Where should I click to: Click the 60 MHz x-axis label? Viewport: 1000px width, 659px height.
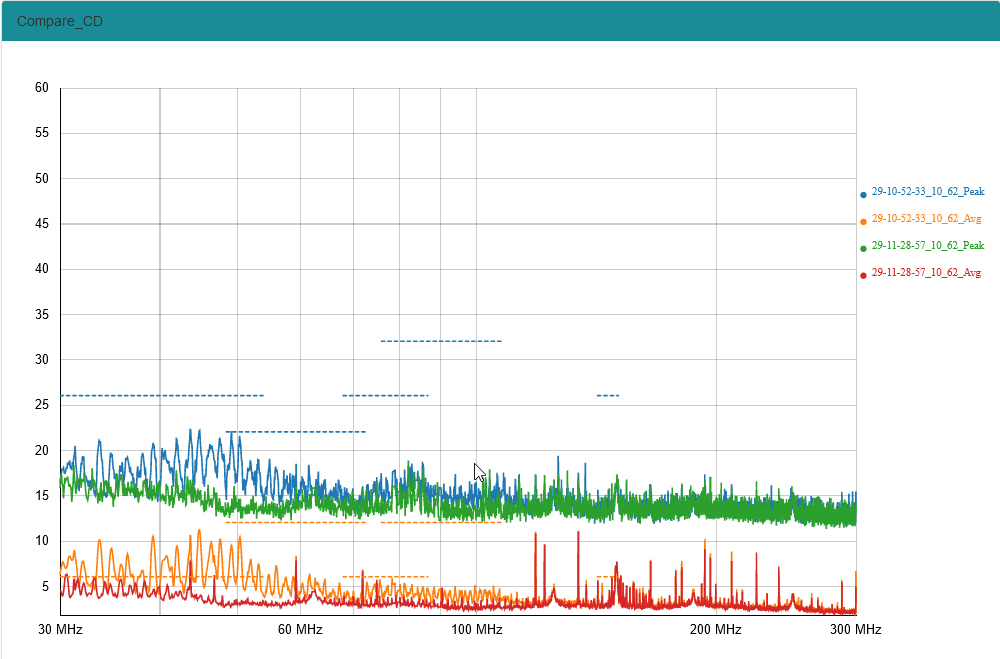pos(300,630)
